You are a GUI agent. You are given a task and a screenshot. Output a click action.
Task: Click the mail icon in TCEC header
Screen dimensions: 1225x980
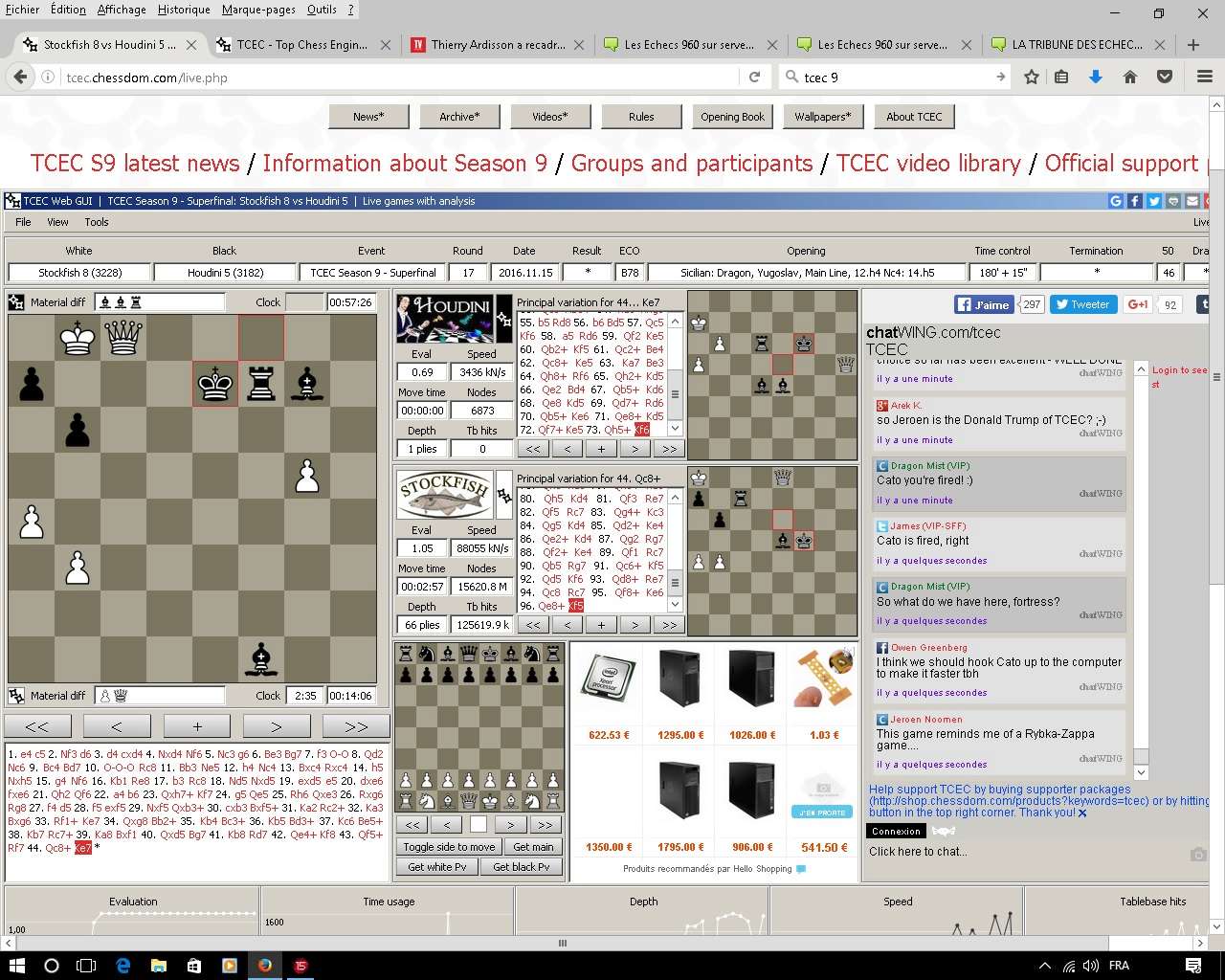point(1192,201)
